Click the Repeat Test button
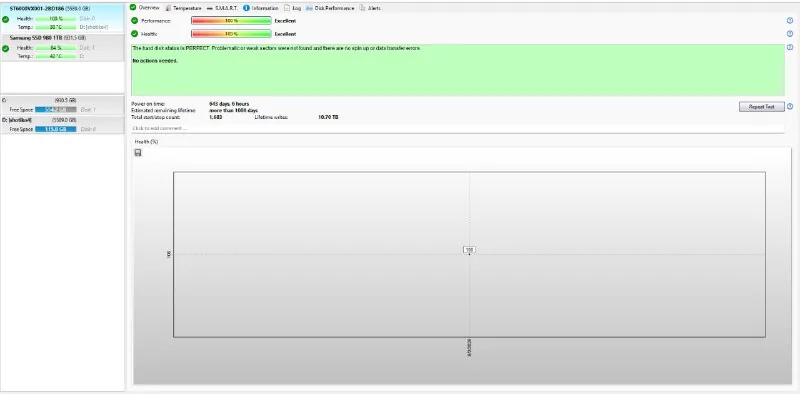This screenshot has width=800, height=394. pos(761,107)
